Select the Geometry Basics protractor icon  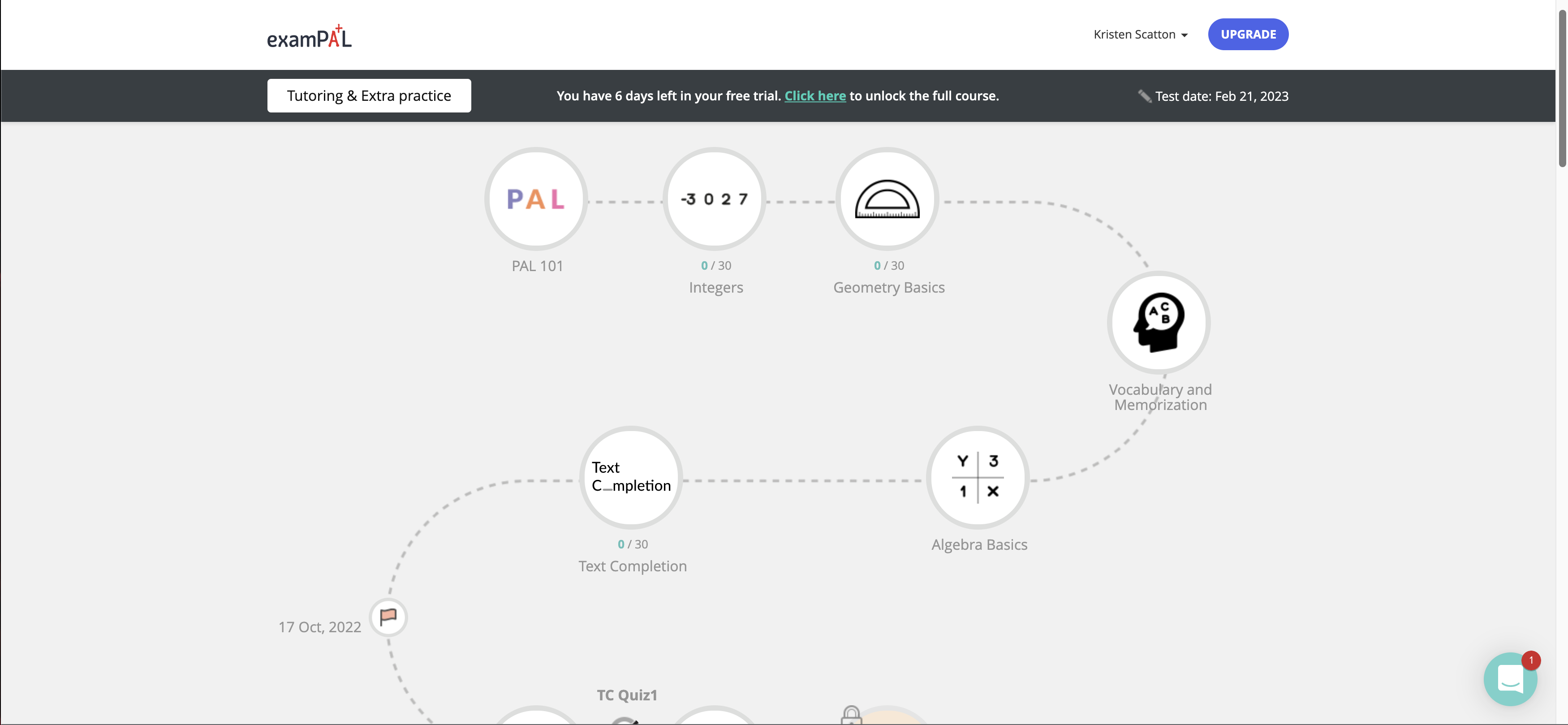coord(887,199)
